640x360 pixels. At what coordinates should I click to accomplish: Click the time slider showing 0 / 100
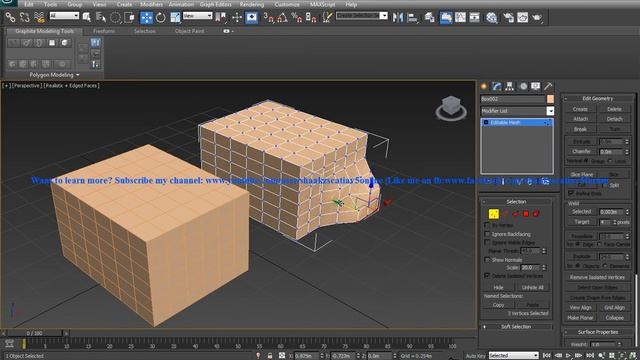(x=34, y=333)
